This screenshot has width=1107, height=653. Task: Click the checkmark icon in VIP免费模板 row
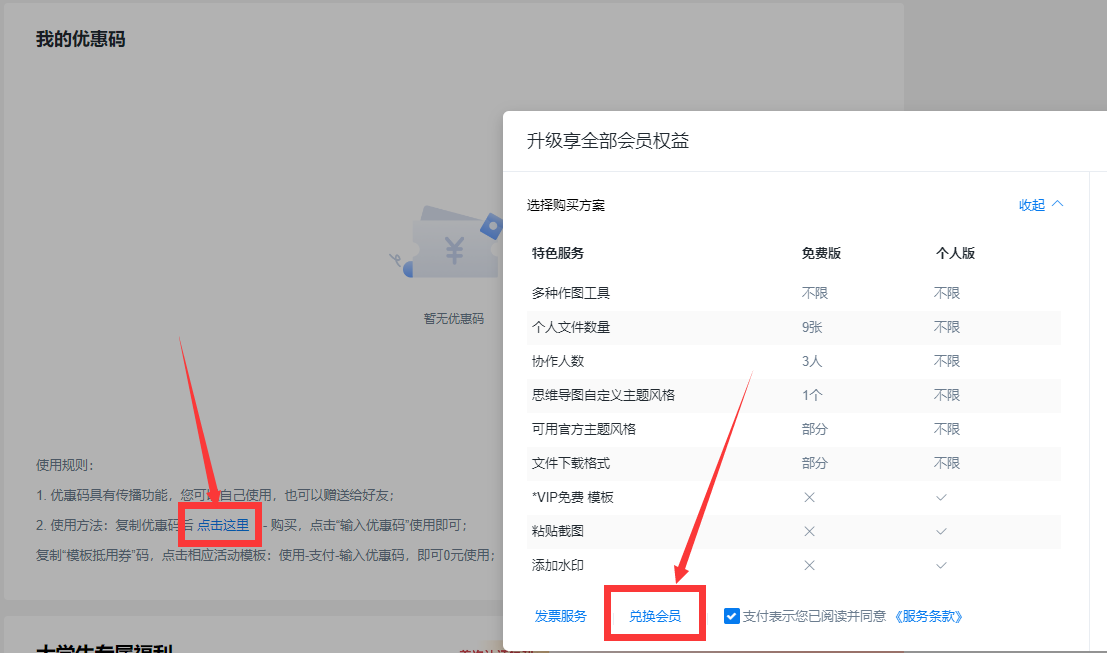941,497
